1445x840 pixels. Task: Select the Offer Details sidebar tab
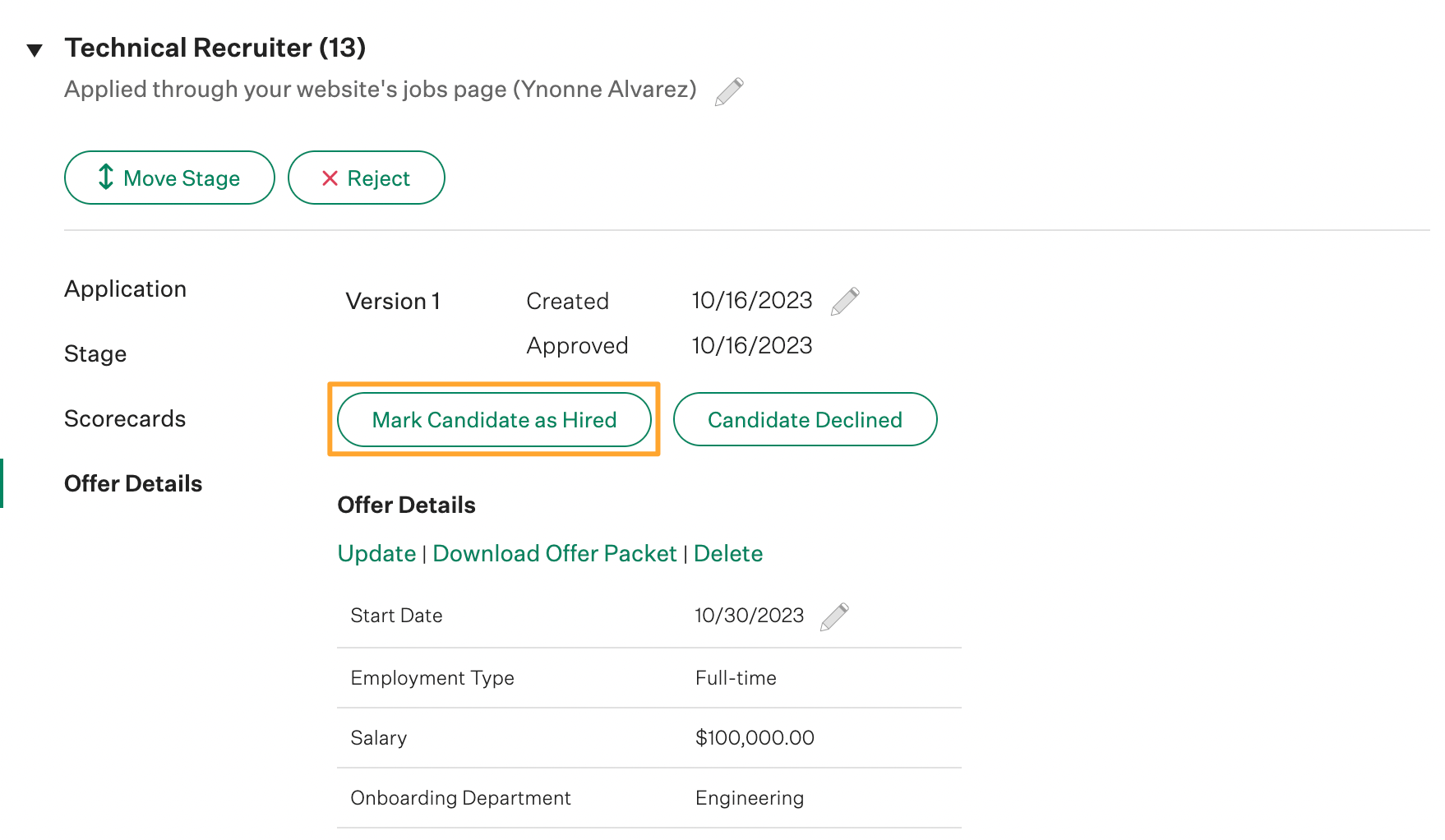click(133, 484)
